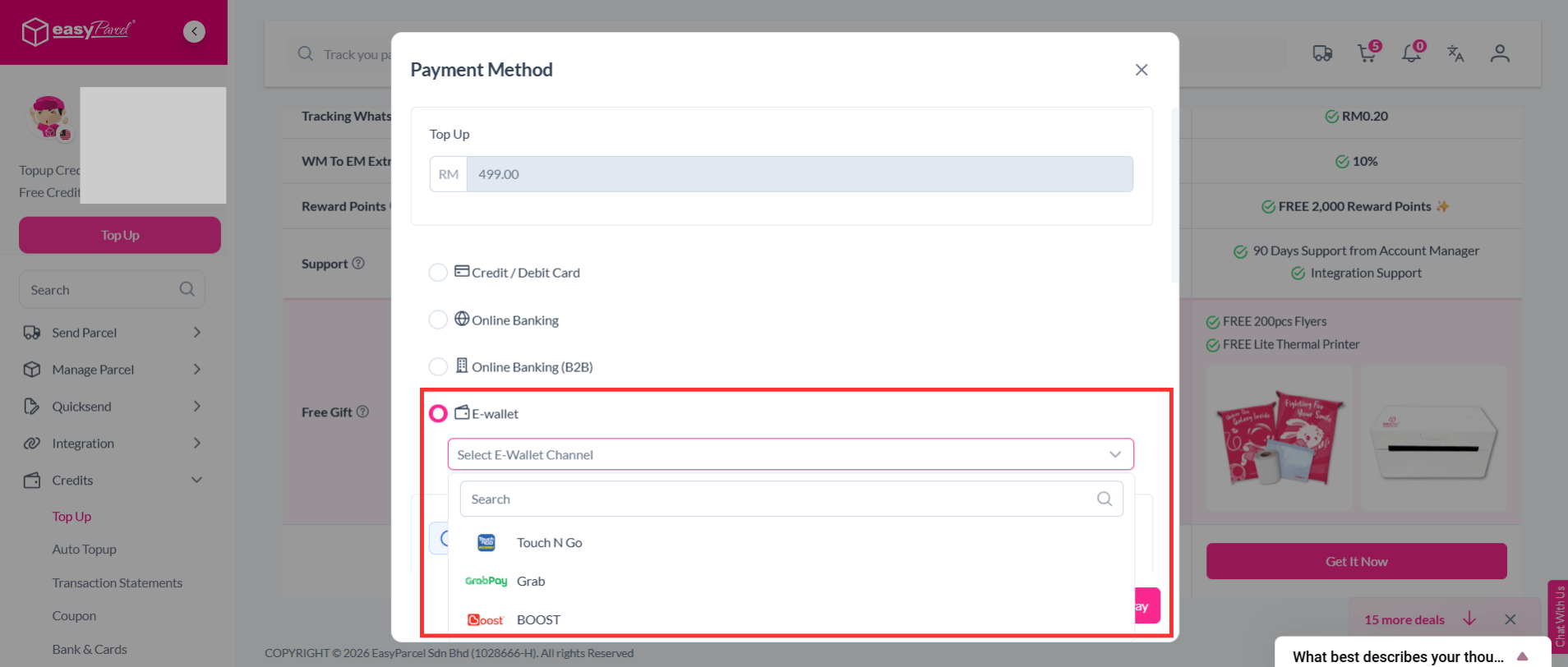This screenshot has width=1568, height=667.
Task: Click the flyers and mailer bags thumbnail
Action: click(1279, 439)
